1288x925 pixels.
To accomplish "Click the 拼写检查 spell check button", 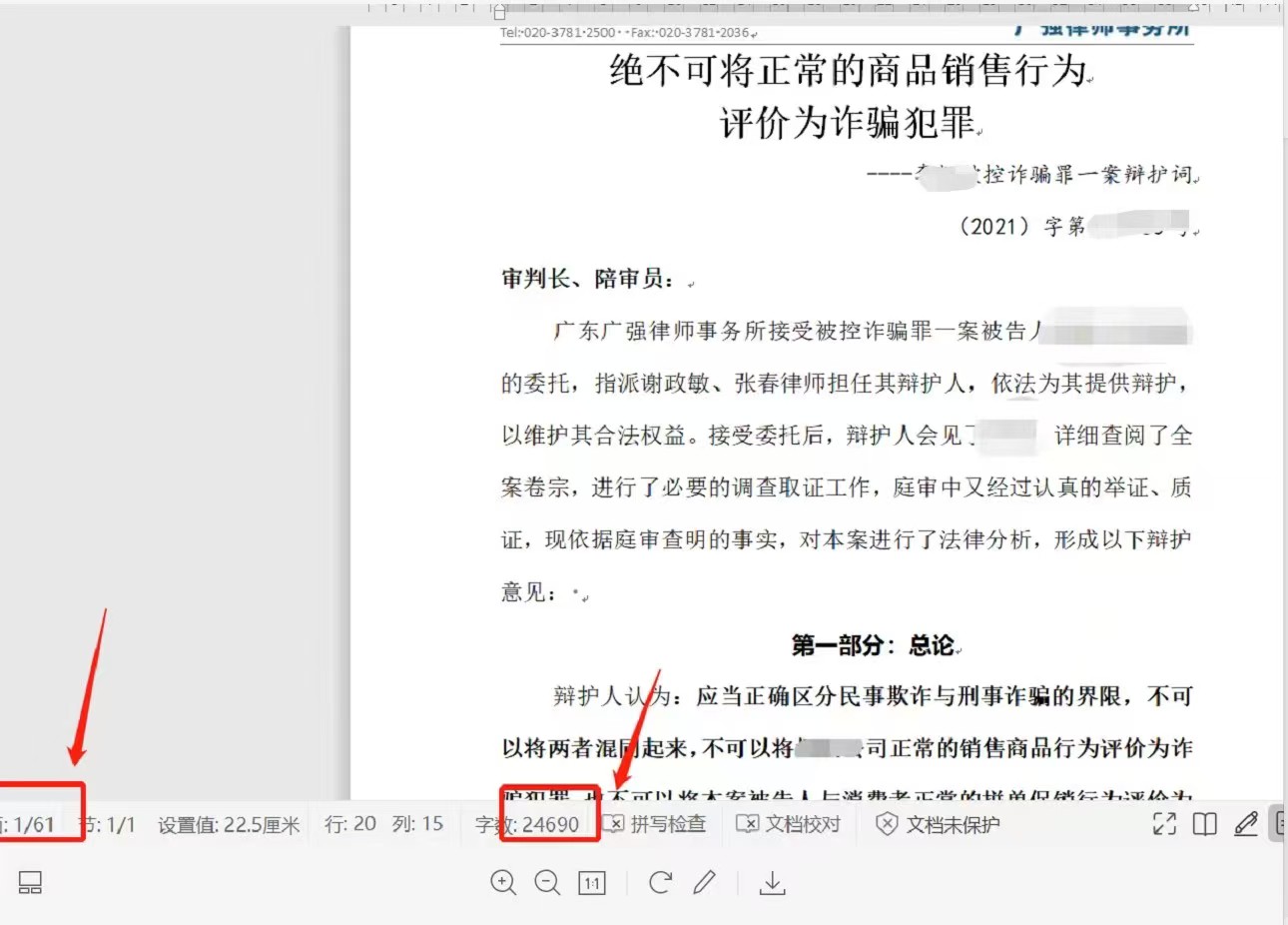I will (655, 824).
